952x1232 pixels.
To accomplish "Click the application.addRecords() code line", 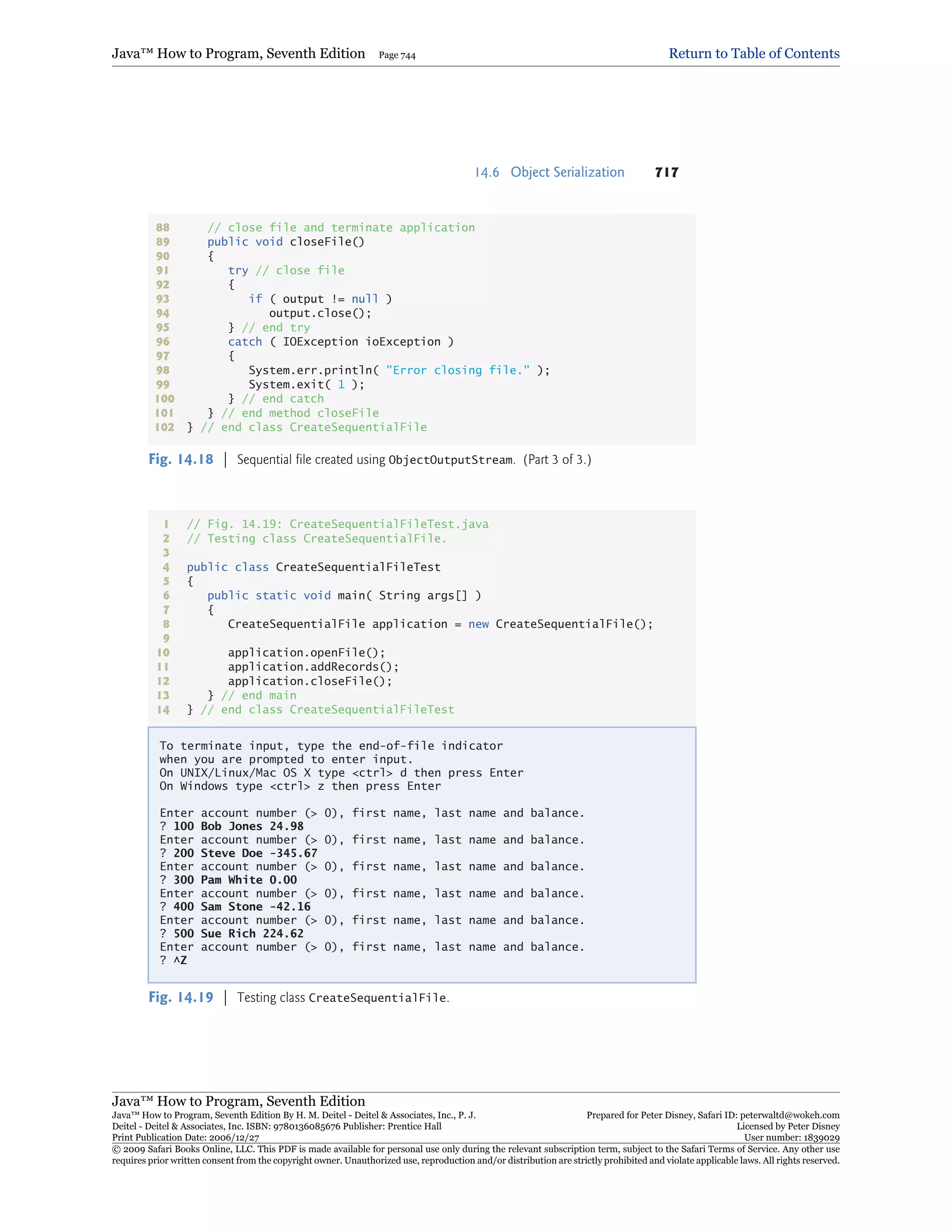I will [313, 667].
